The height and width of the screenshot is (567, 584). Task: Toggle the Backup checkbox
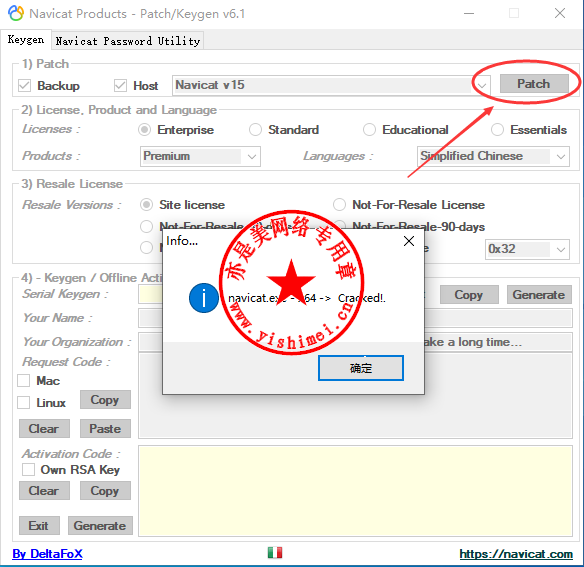coord(25,85)
